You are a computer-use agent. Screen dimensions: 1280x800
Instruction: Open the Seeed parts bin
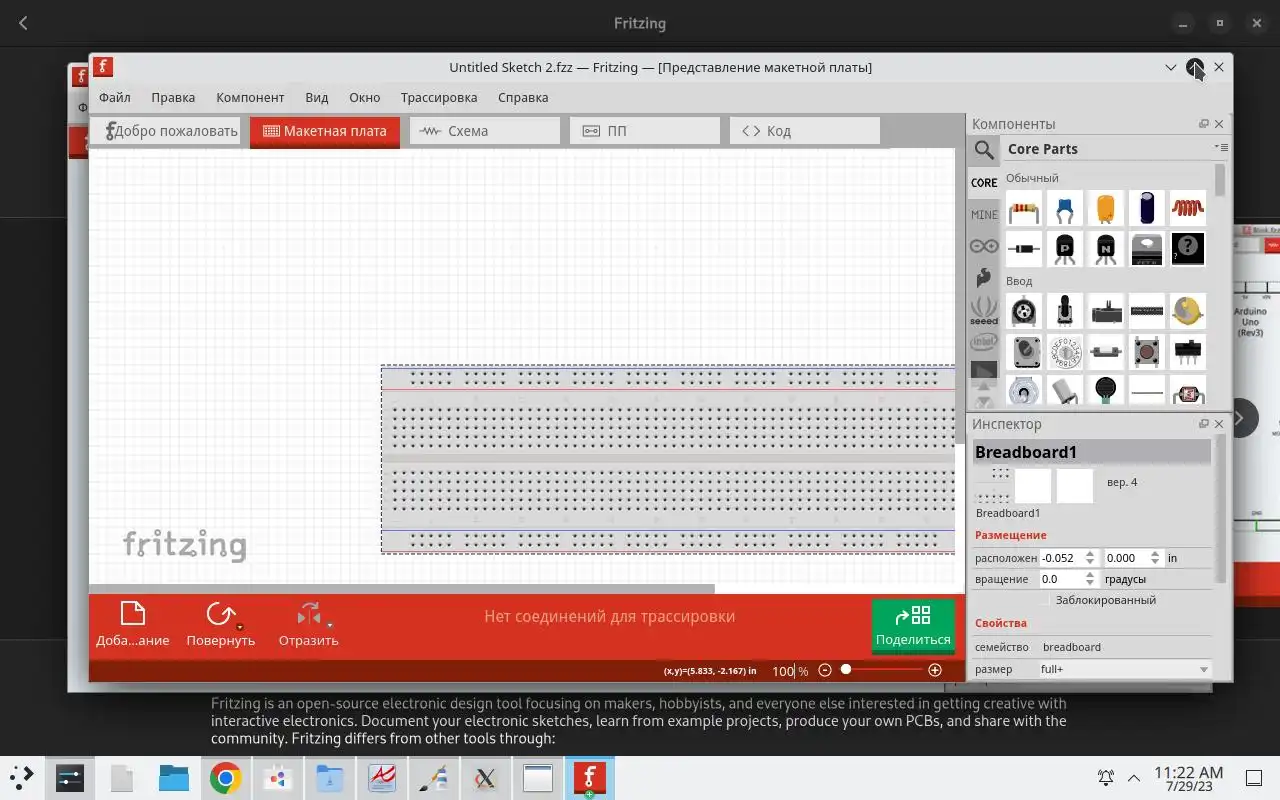(x=984, y=311)
